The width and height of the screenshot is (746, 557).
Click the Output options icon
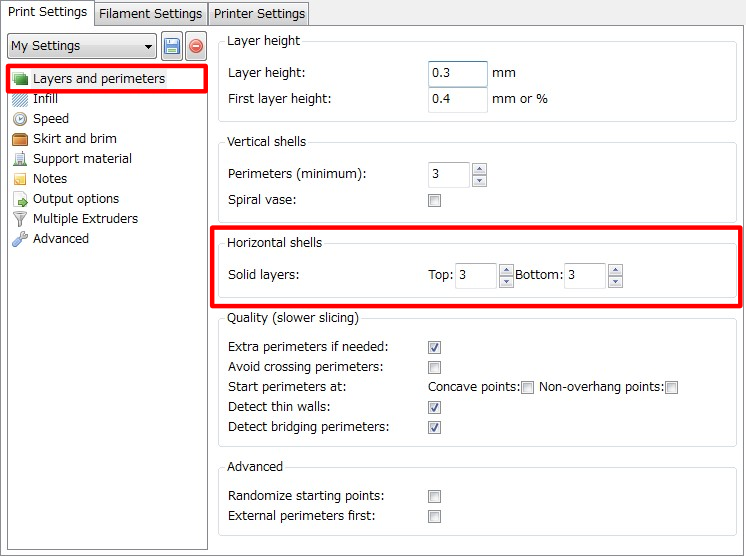click(20, 199)
